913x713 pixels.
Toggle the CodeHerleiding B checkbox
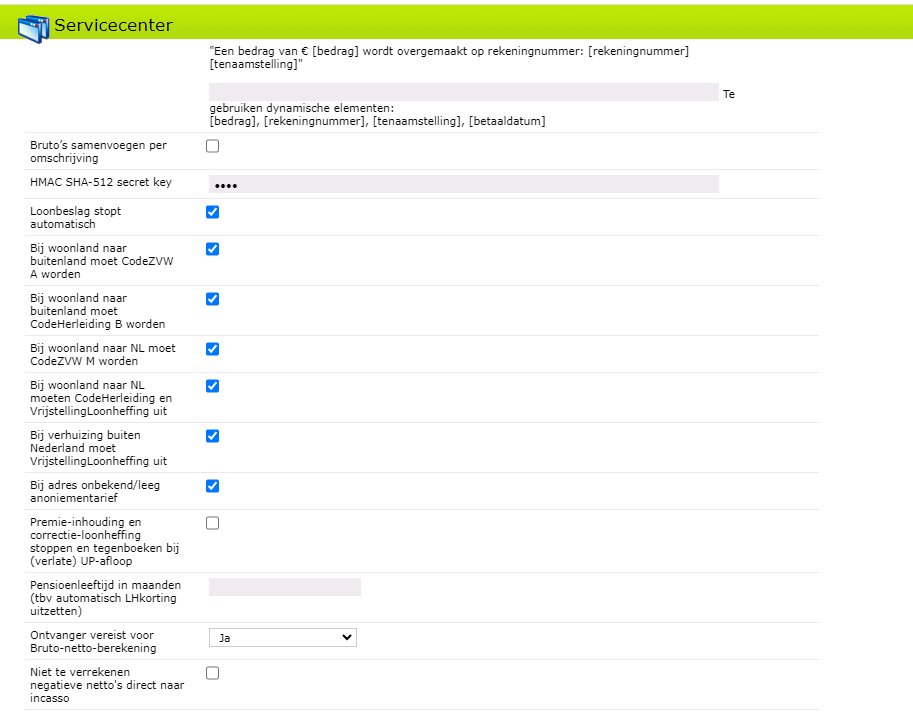212,299
